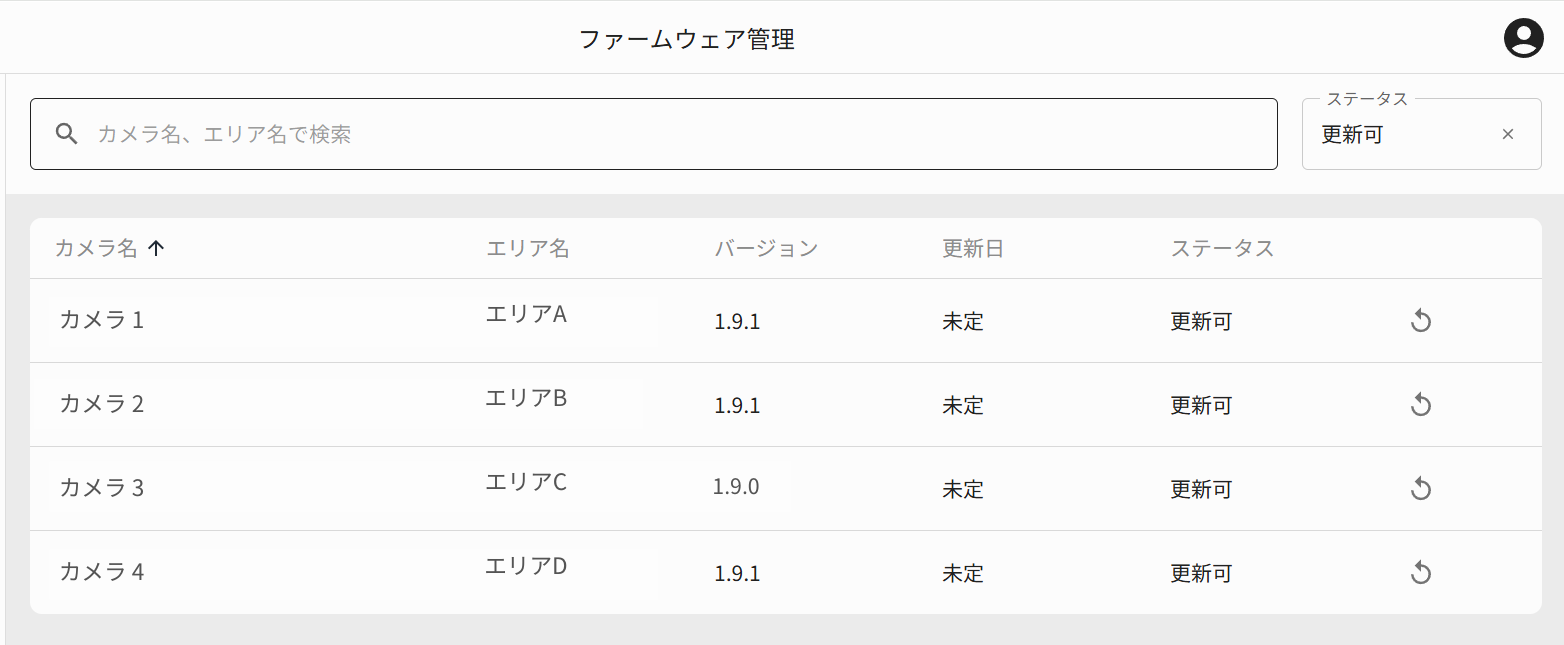Click the restore icon for カメラ 1
The image size is (1564, 645).
point(1421,321)
